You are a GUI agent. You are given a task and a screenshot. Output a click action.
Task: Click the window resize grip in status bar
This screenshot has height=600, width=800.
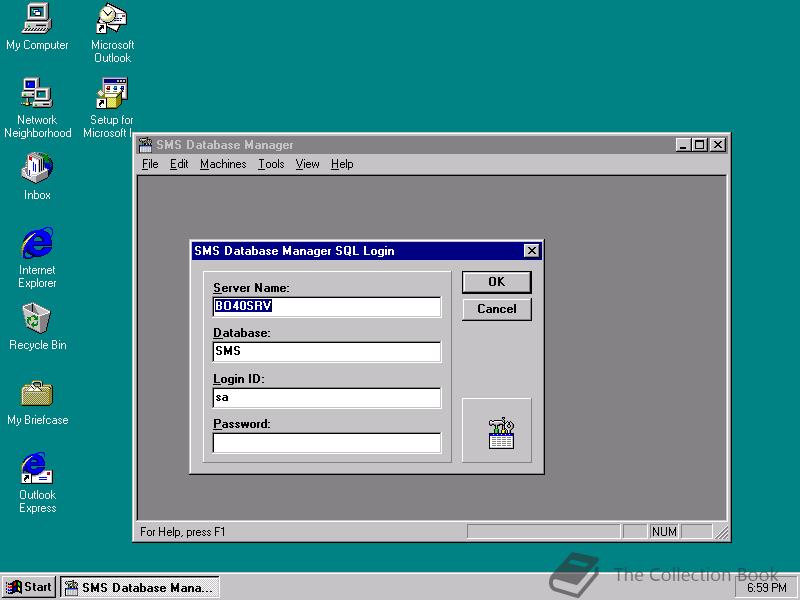click(721, 532)
